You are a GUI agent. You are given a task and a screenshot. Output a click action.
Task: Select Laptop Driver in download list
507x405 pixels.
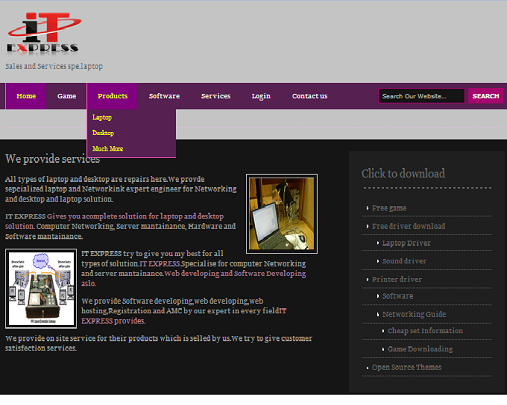pyautogui.click(x=406, y=243)
